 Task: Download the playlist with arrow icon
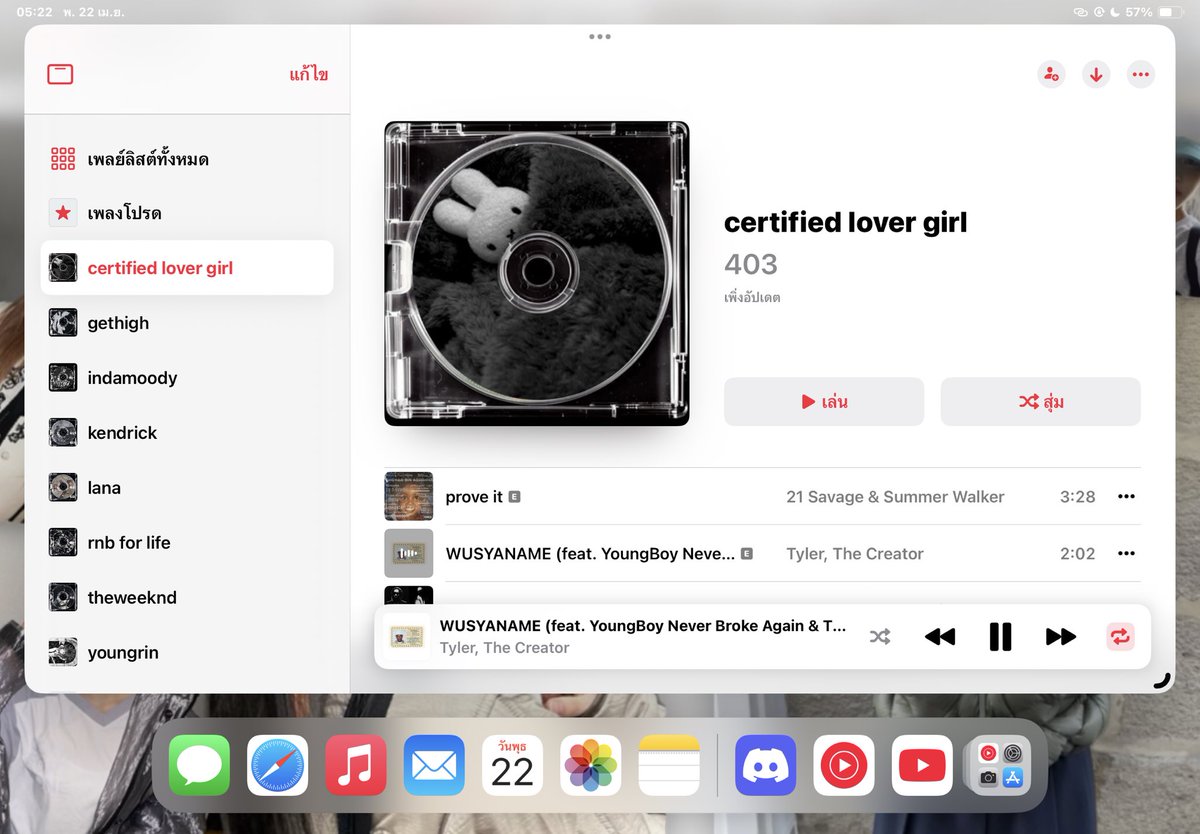click(x=1096, y=74)
